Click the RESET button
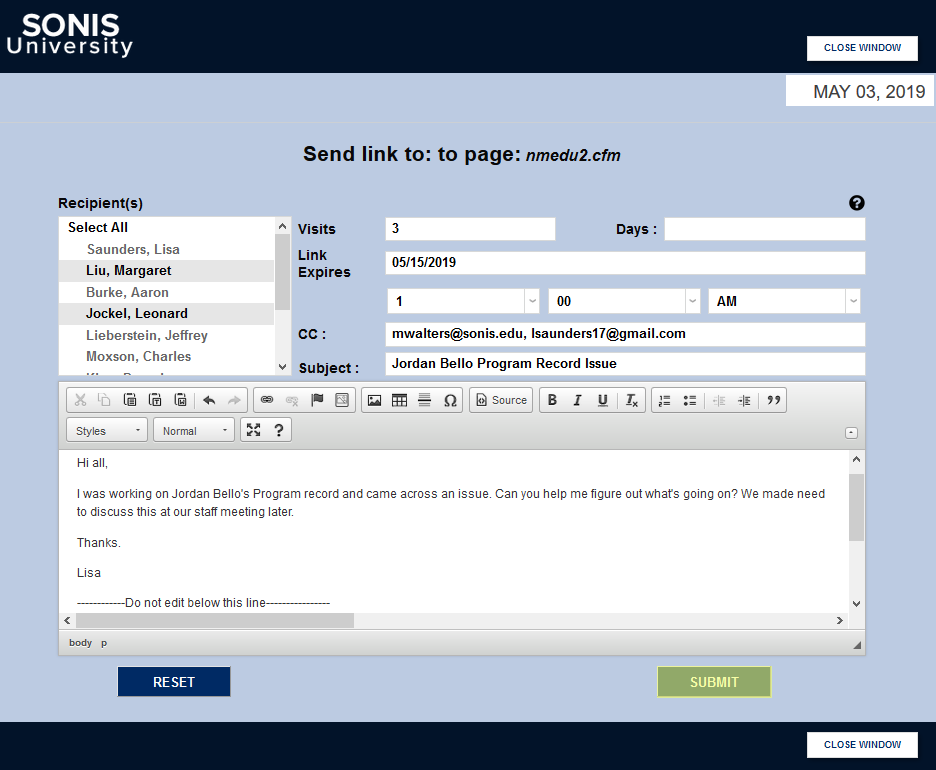Viewport: 936px width, 770px height. tap(174, 682)
